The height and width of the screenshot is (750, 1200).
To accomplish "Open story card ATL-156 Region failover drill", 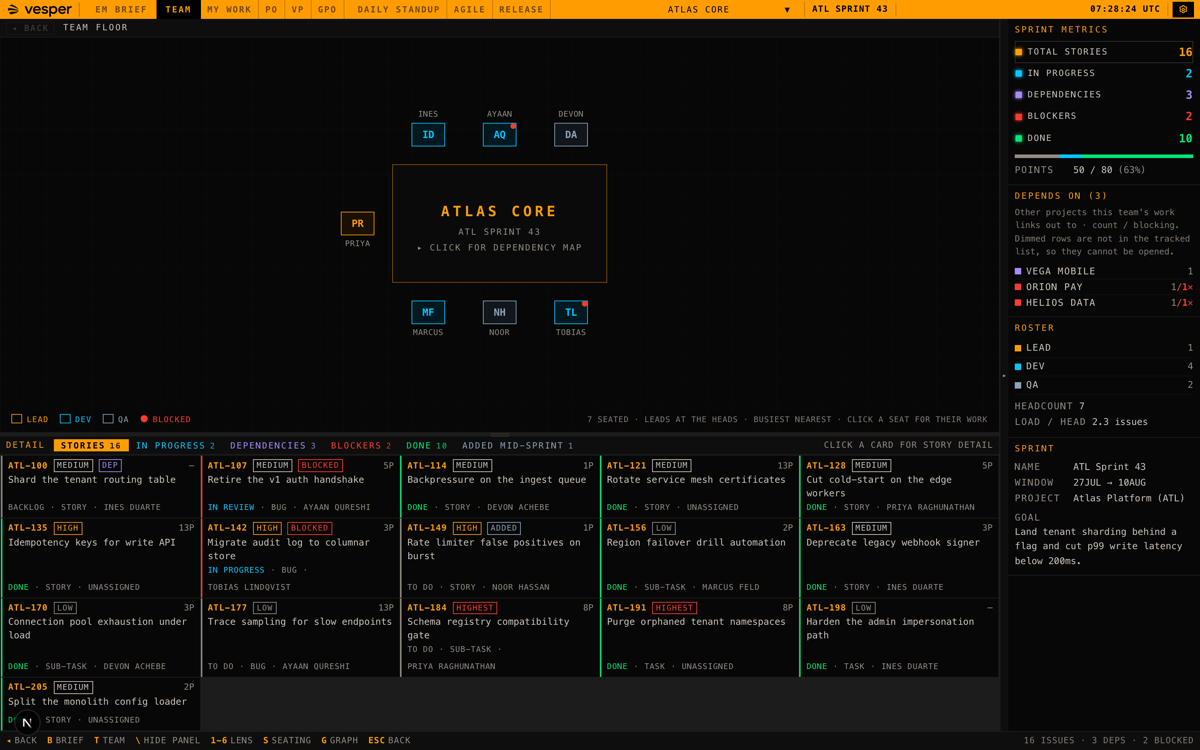I will 700,558.
